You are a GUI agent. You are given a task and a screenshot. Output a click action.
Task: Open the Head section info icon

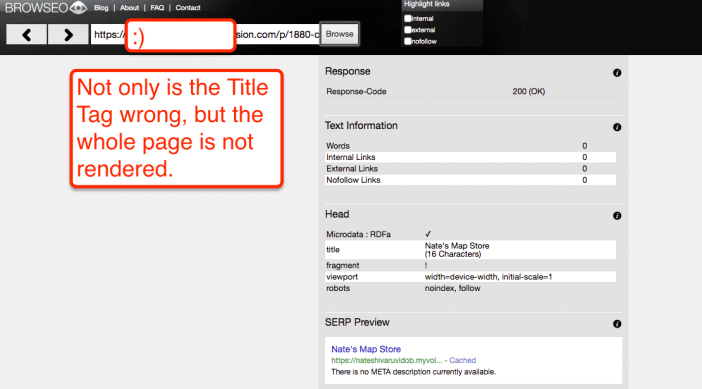(617, 216)
